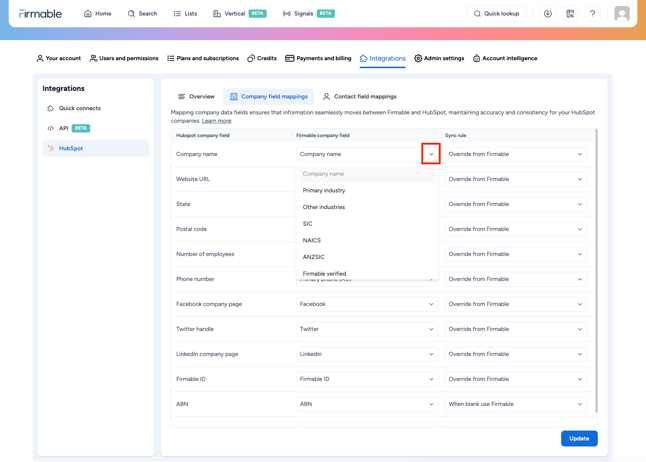Open sync rule dropdown for LinkedIn company page
This screenshot has width=646, height=462.
[516, 354]
